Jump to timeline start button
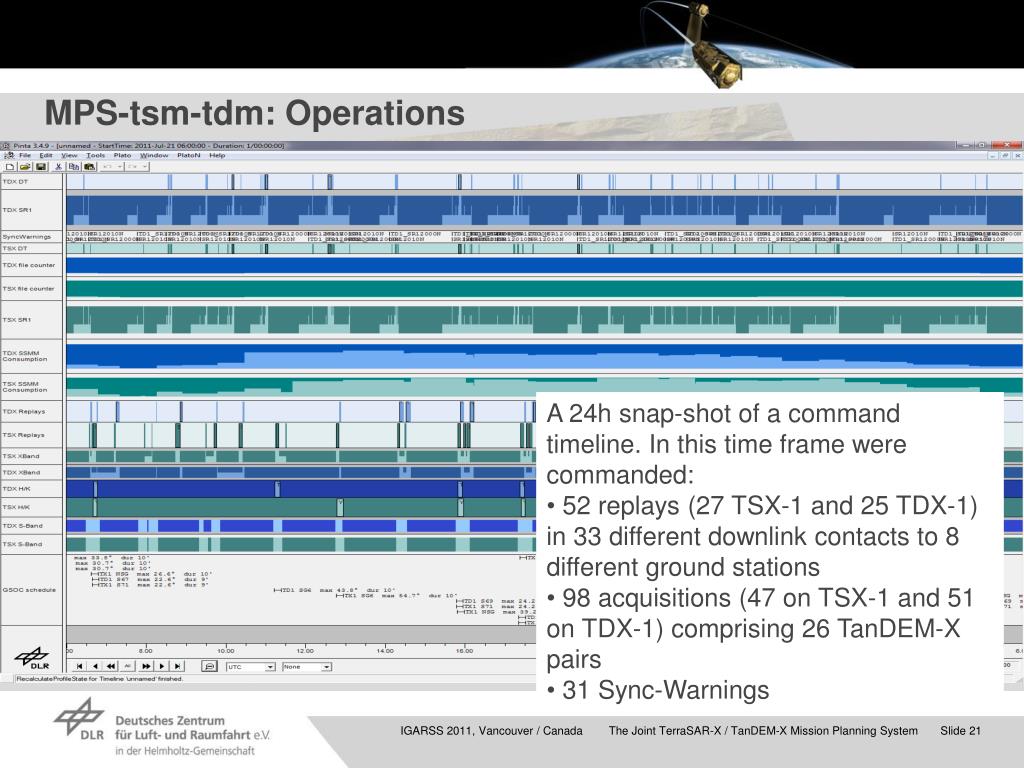1024x768 pixels. pyautogui.click(x=79, y=666)
